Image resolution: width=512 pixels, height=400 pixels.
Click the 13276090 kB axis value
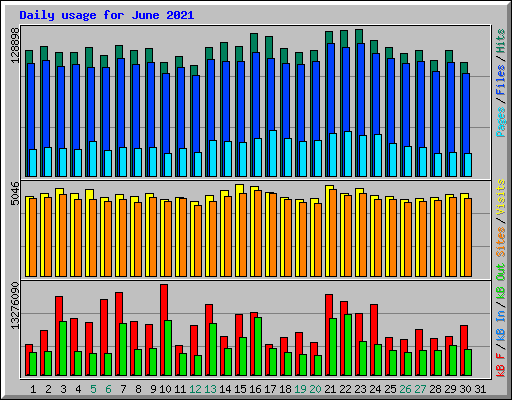(x=15, y=306)
